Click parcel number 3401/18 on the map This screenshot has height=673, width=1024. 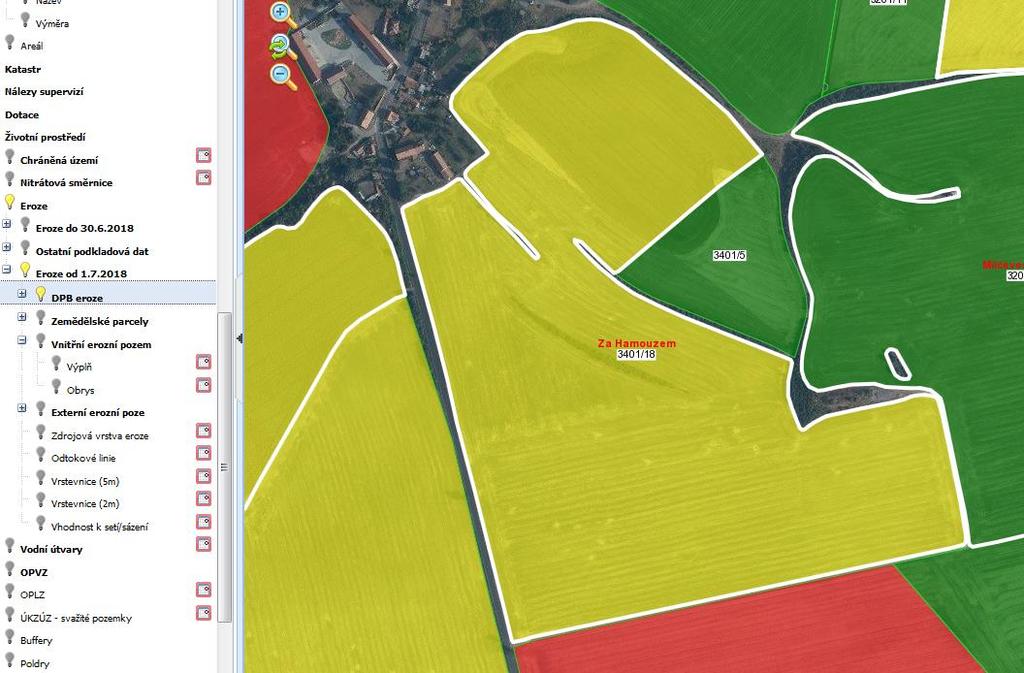(636, 354)
